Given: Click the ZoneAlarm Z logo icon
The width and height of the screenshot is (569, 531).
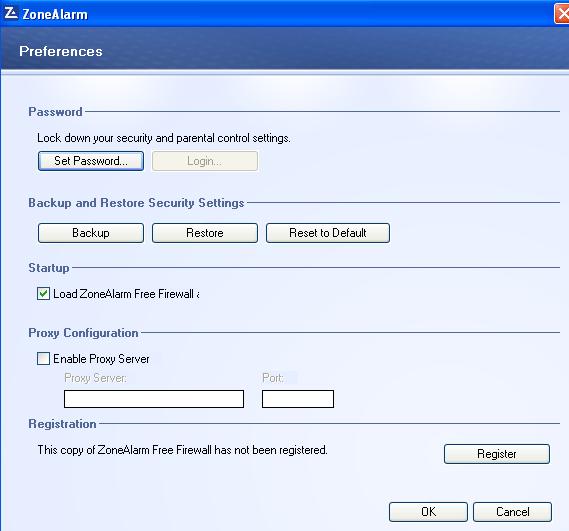Looking at the screenshot, I should (11, 13).
